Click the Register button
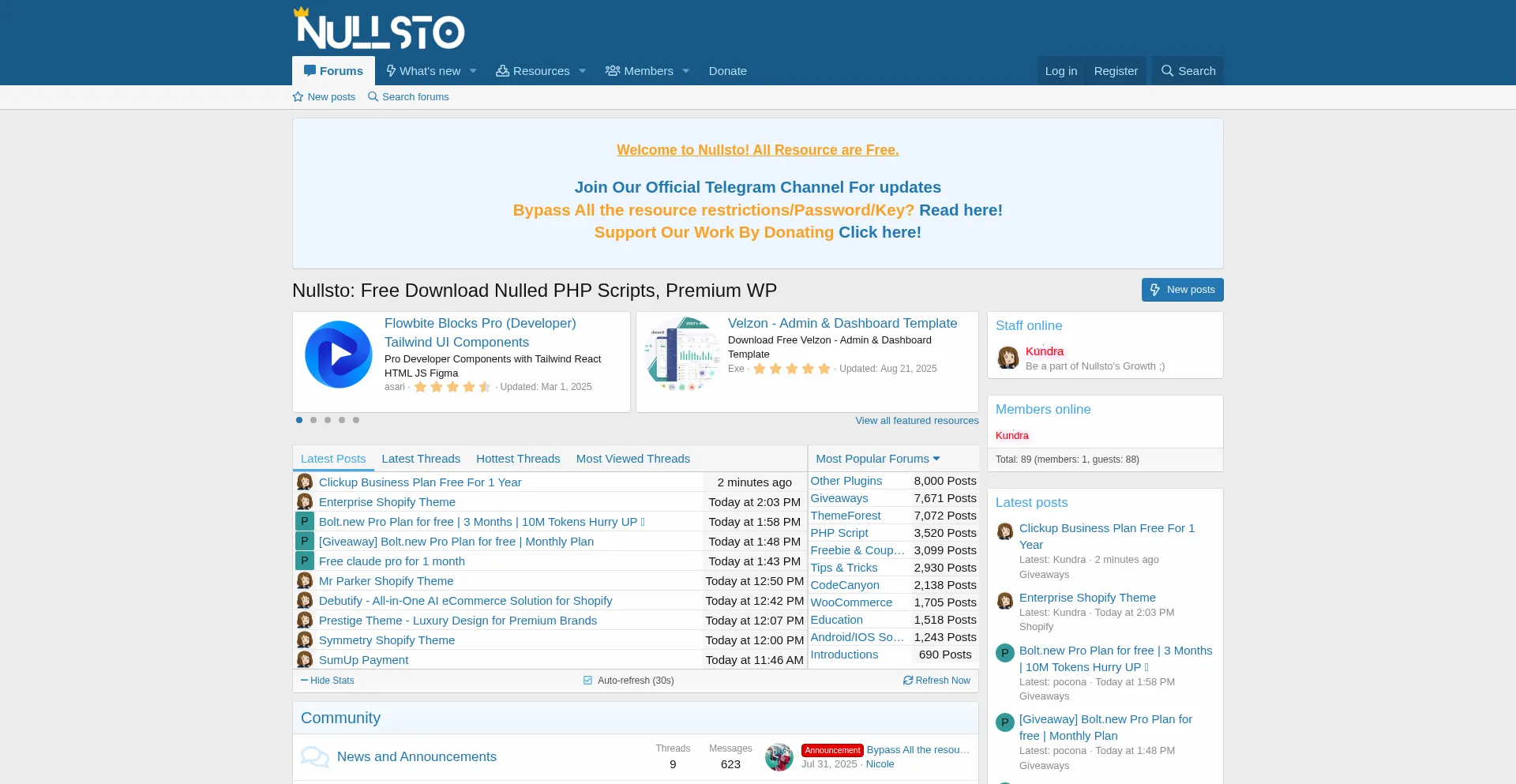Viewport: 1516px width, 784px height. tap(1116, 71)
